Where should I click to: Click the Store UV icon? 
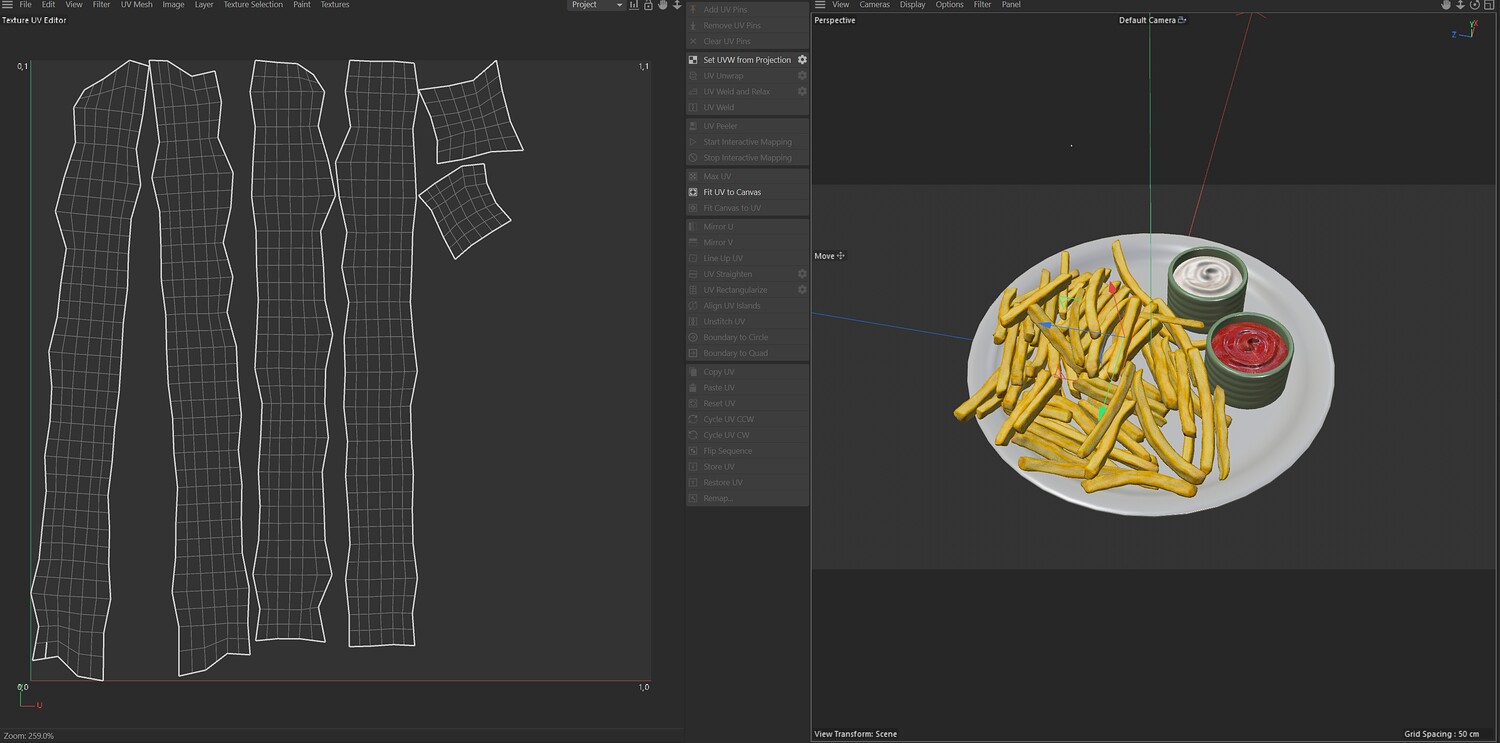pos(694,467)
